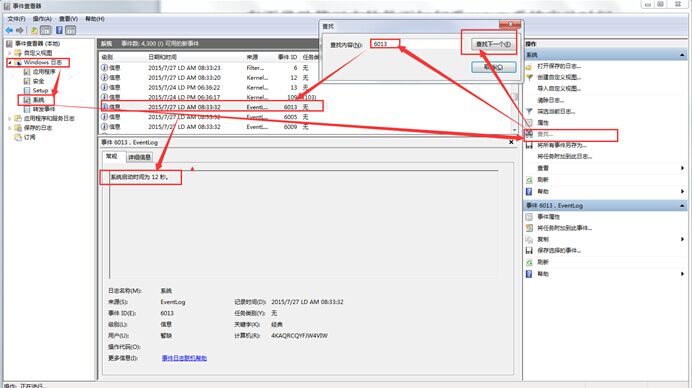This screenshot has width=692, height=388.
Task: Open the 转发事件 log
Action: click(44, 109)
